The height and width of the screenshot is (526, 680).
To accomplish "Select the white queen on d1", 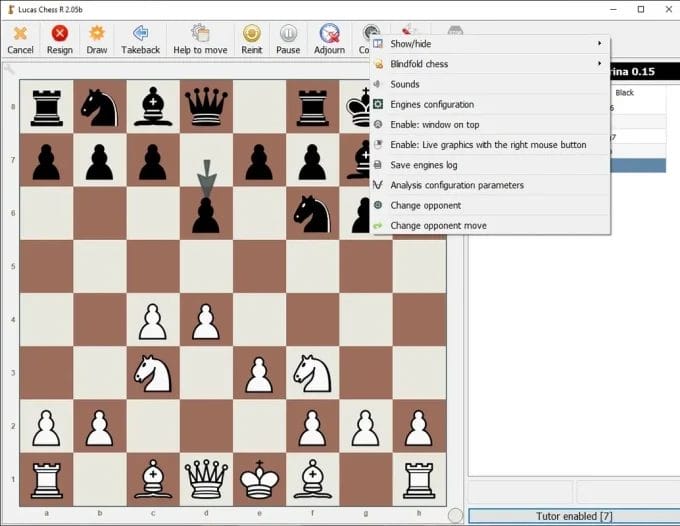I will [x=206, y=480].
